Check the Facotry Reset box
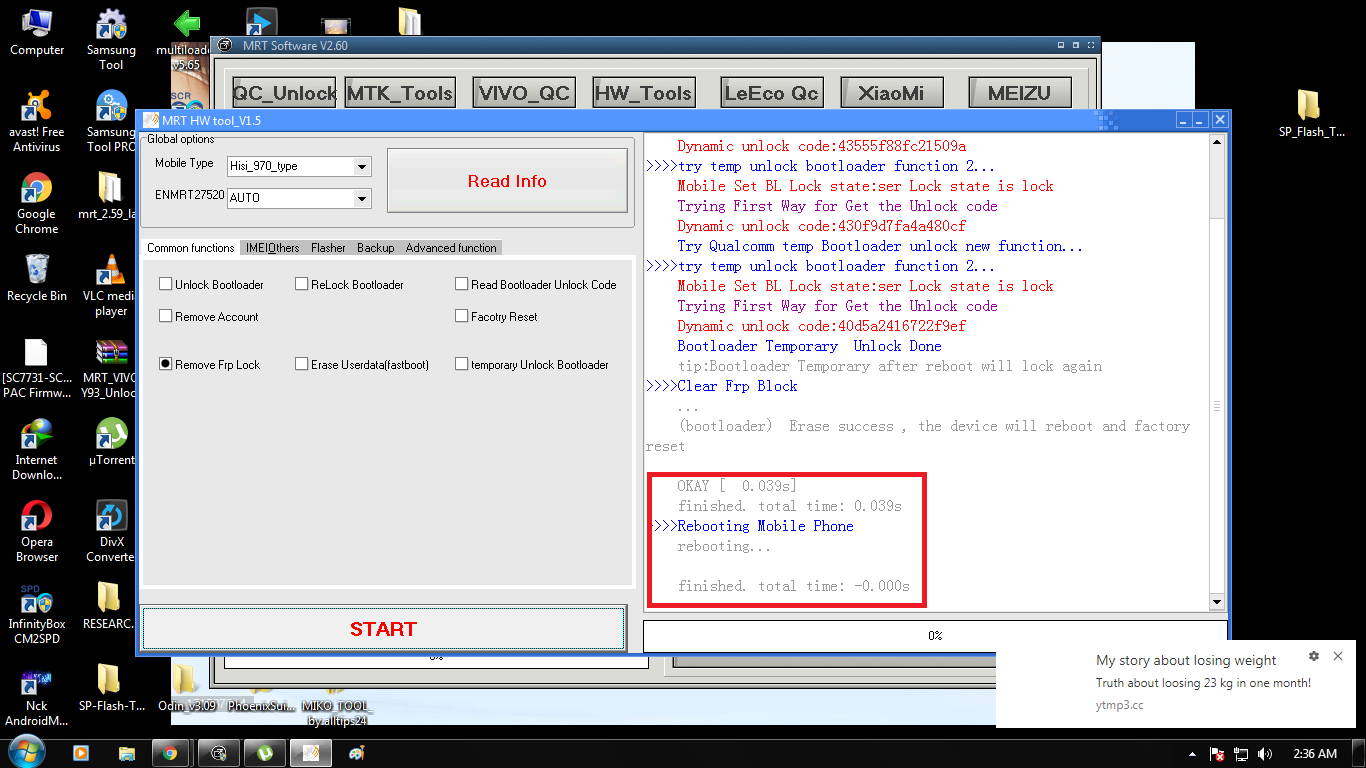Image resolution: width=1366 pixels, height=768 pixels. click(461, 316)
